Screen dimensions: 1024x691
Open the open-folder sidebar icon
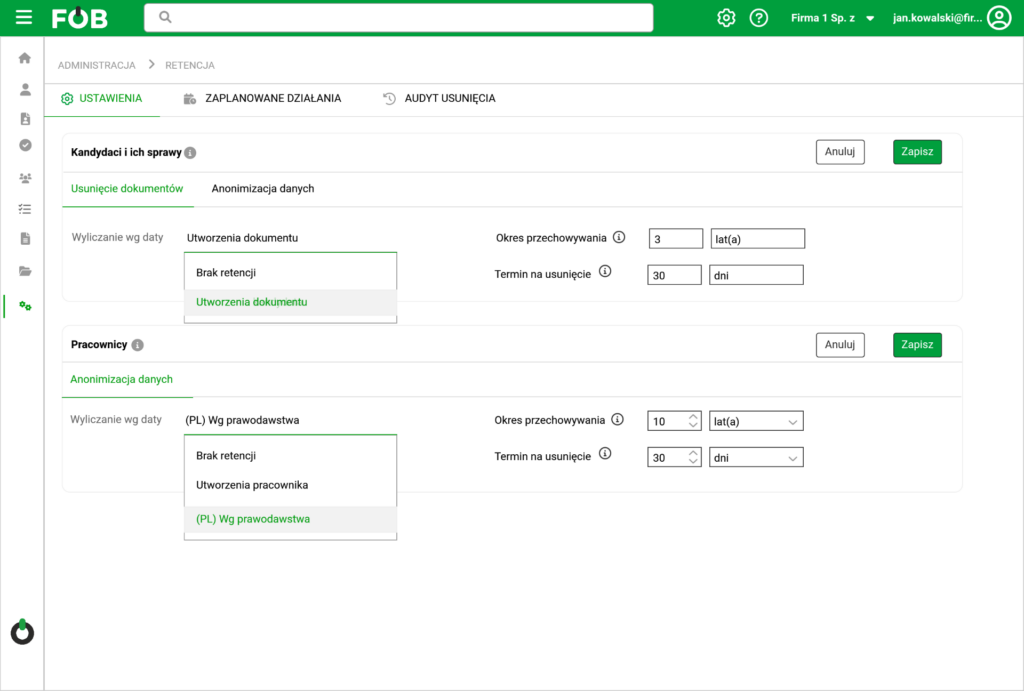click(x=25, y=271)
